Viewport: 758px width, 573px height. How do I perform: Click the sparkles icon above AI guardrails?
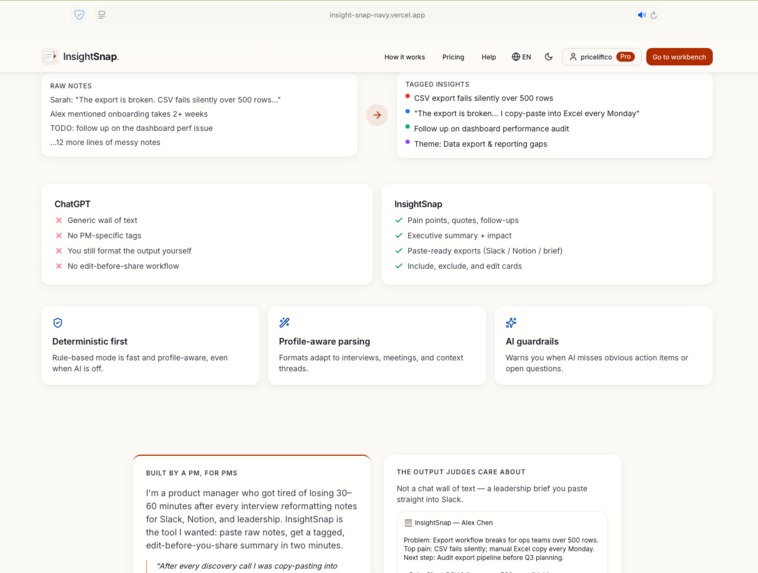click(511, 323)
